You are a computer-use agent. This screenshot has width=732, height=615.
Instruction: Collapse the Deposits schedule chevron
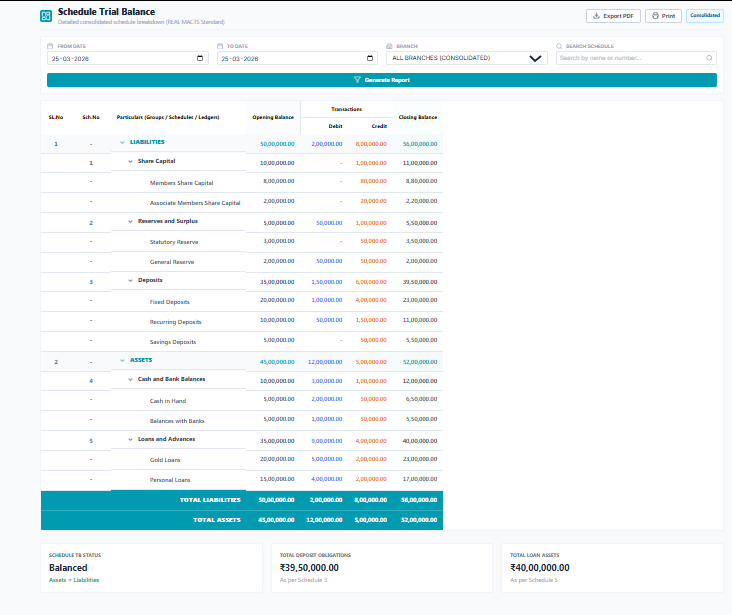pyautogui.click(x=130, y=281)
